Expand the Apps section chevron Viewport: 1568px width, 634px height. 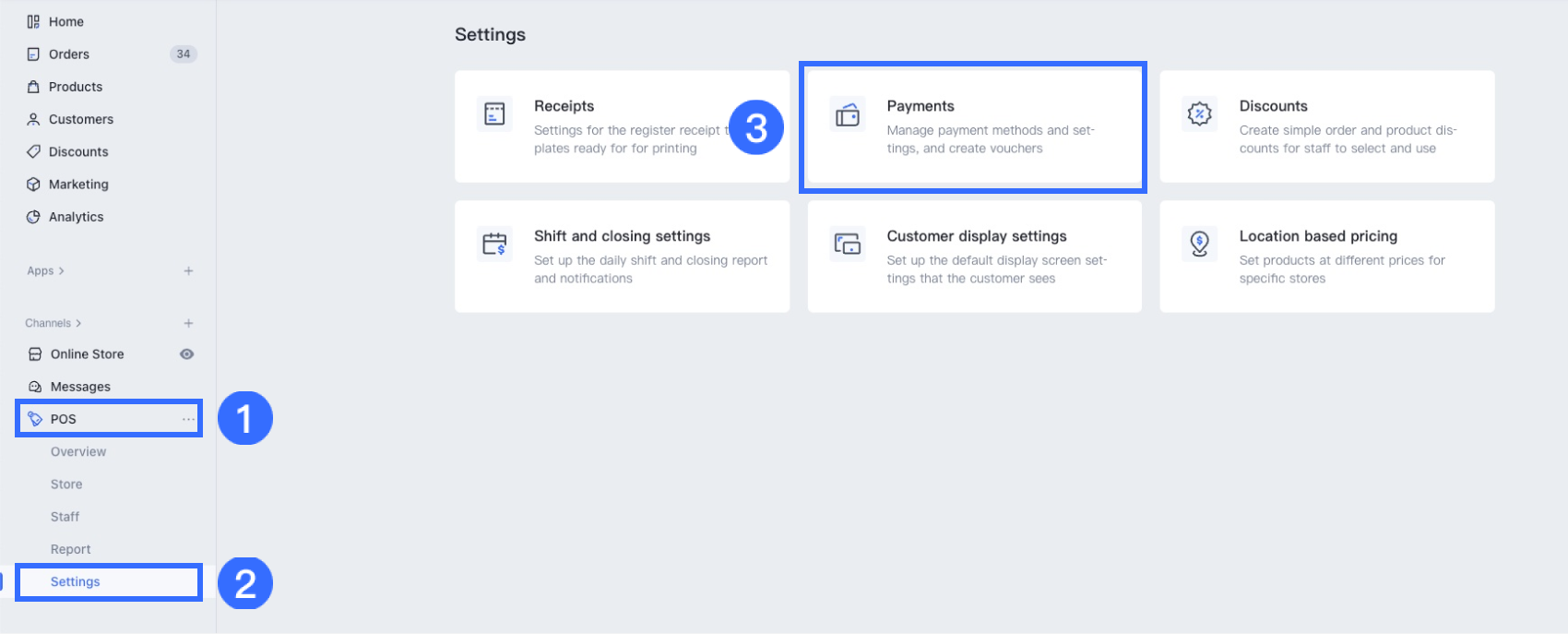tap(61, 271)
